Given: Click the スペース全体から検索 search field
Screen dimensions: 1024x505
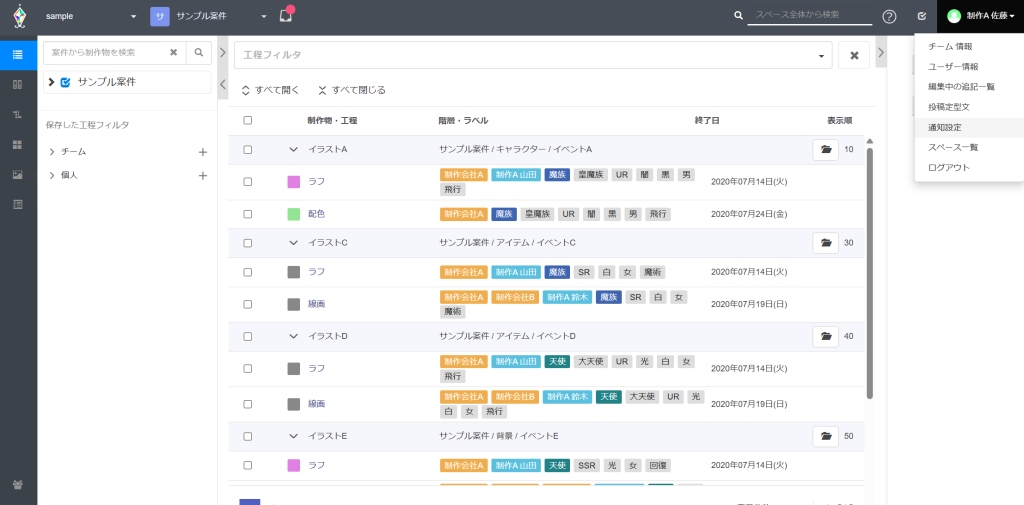Looking at the screenshot, I should (809, 16).
